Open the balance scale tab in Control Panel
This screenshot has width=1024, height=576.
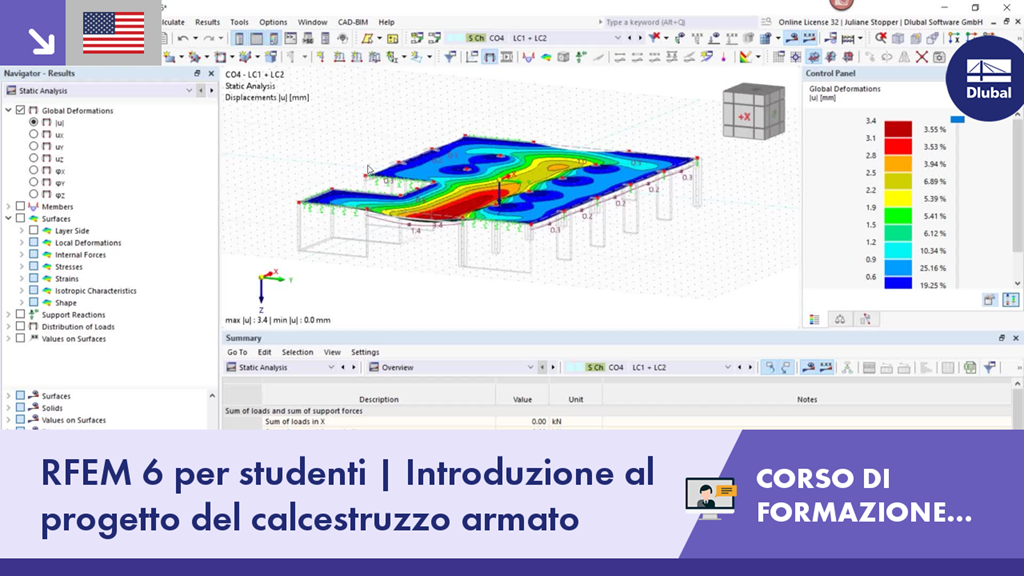click(x=840, y=319)
